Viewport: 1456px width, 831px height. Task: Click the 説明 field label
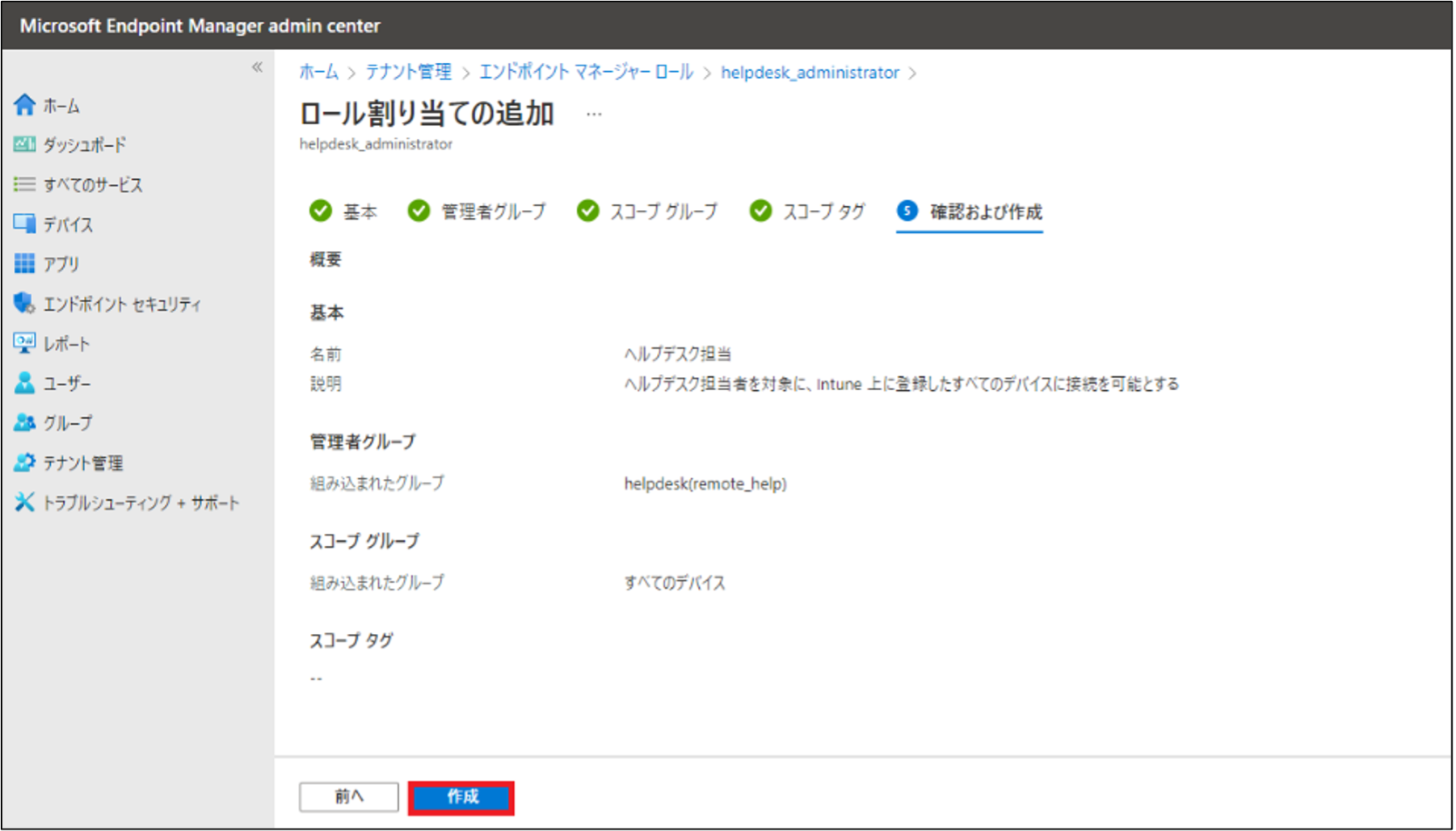[326, 384]
